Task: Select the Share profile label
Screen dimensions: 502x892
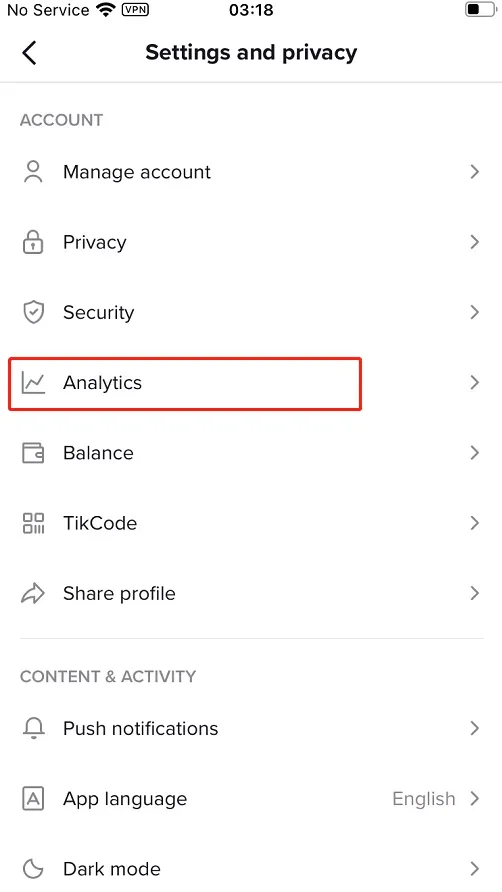Action: [119, 593]
